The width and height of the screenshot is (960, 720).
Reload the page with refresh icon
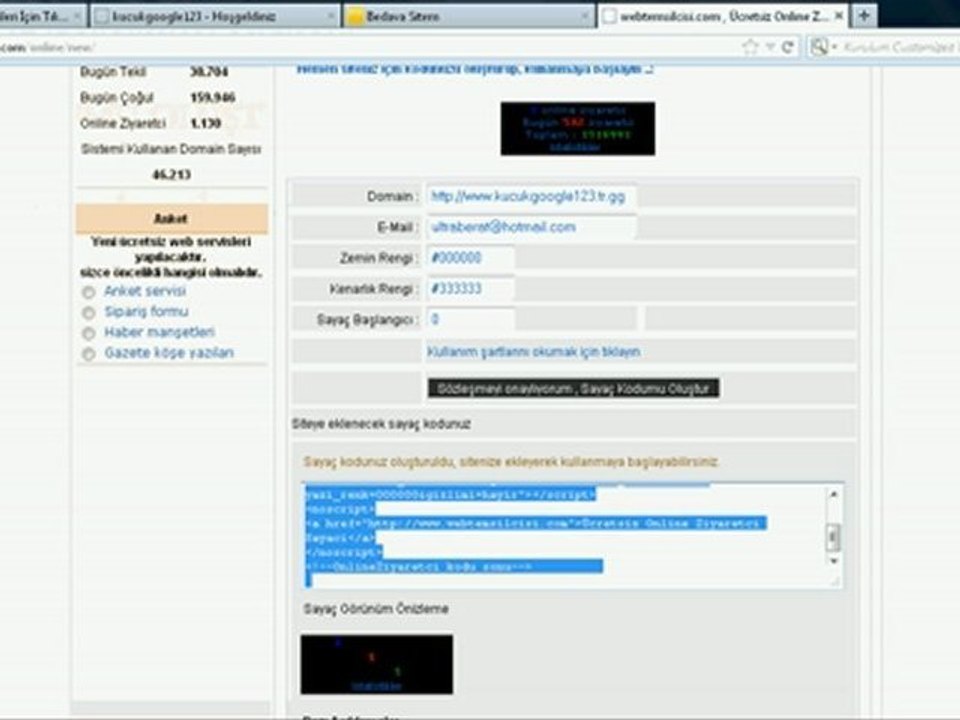pyautogui.click(x=788, y=47)
